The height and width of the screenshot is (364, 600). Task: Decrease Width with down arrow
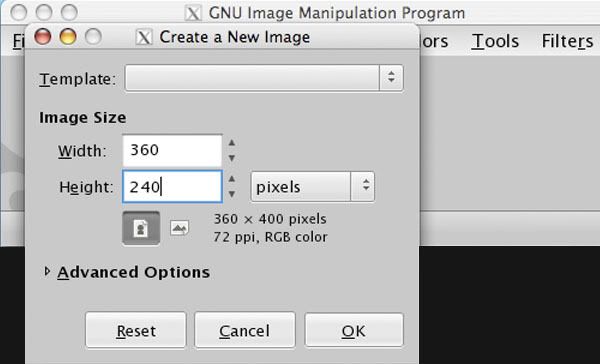point(232,158)
